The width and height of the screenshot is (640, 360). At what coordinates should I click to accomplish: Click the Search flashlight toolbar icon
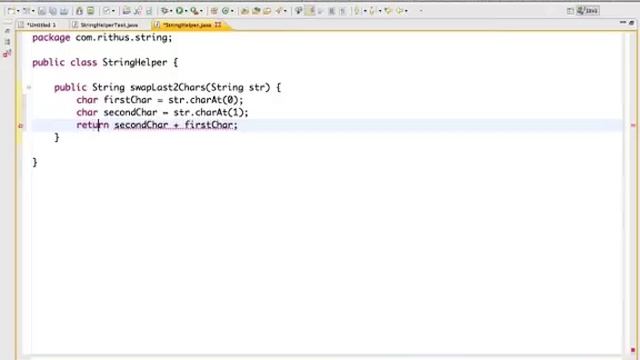pos(280,11)
